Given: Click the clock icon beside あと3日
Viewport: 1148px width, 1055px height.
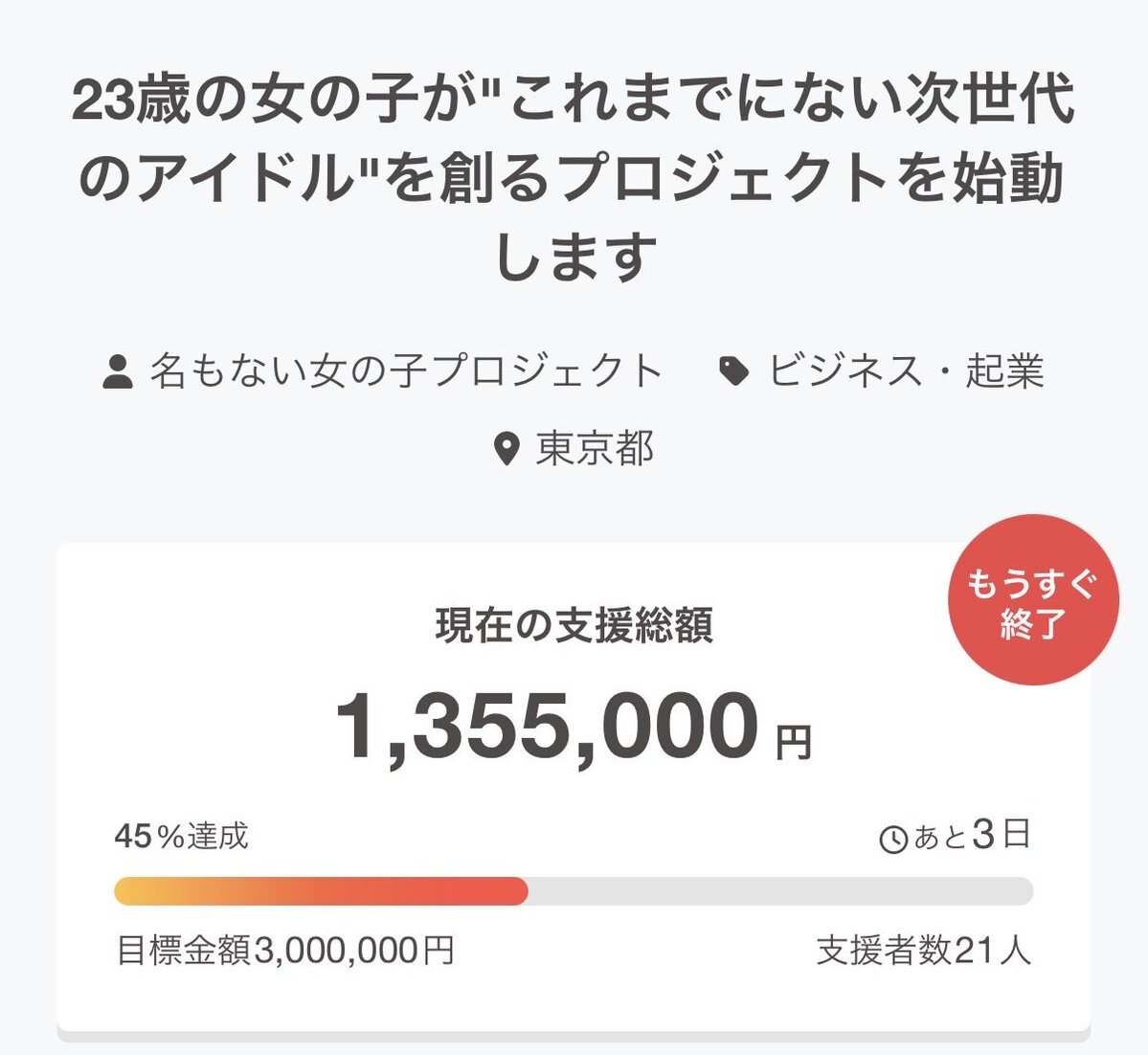Looking at the screenshot, I should coord(892,840).
